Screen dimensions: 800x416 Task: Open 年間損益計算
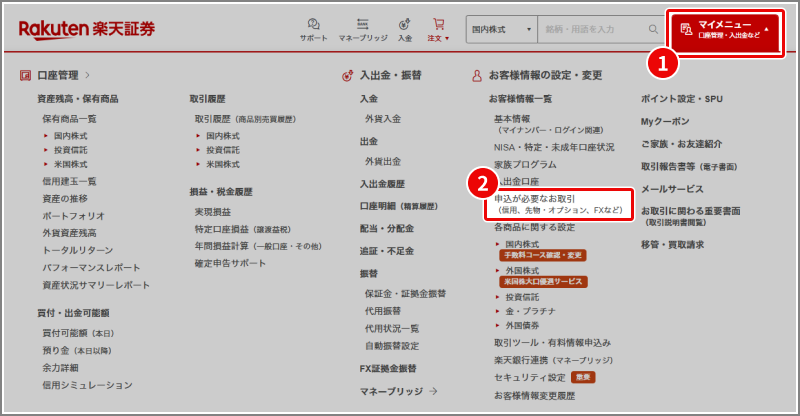[x=259, y=246]
